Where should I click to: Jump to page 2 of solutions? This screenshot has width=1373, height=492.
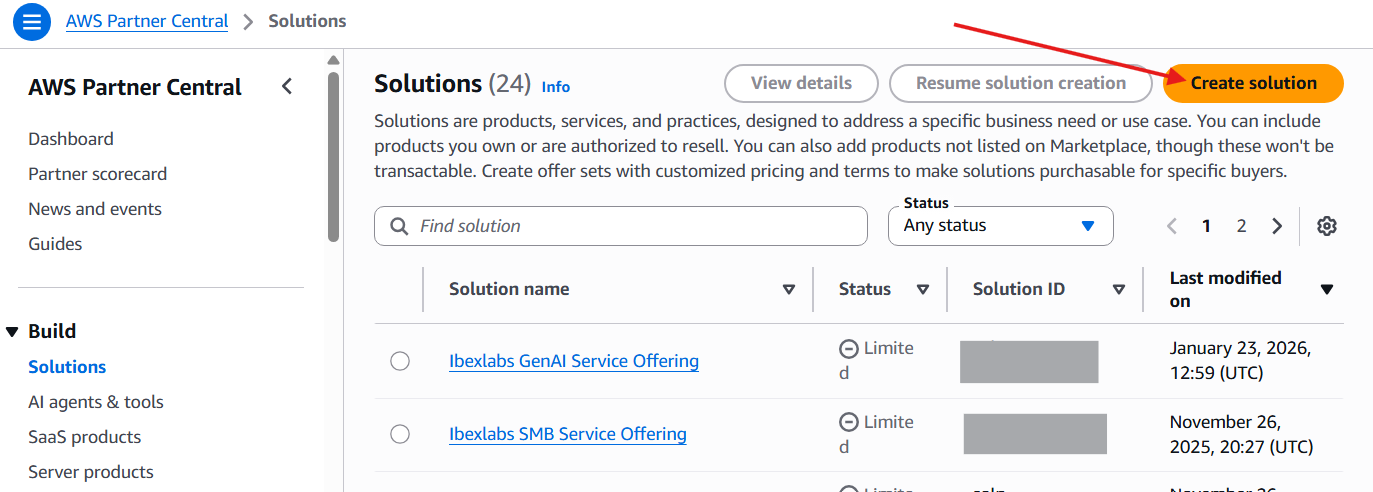pos(1241,226)
